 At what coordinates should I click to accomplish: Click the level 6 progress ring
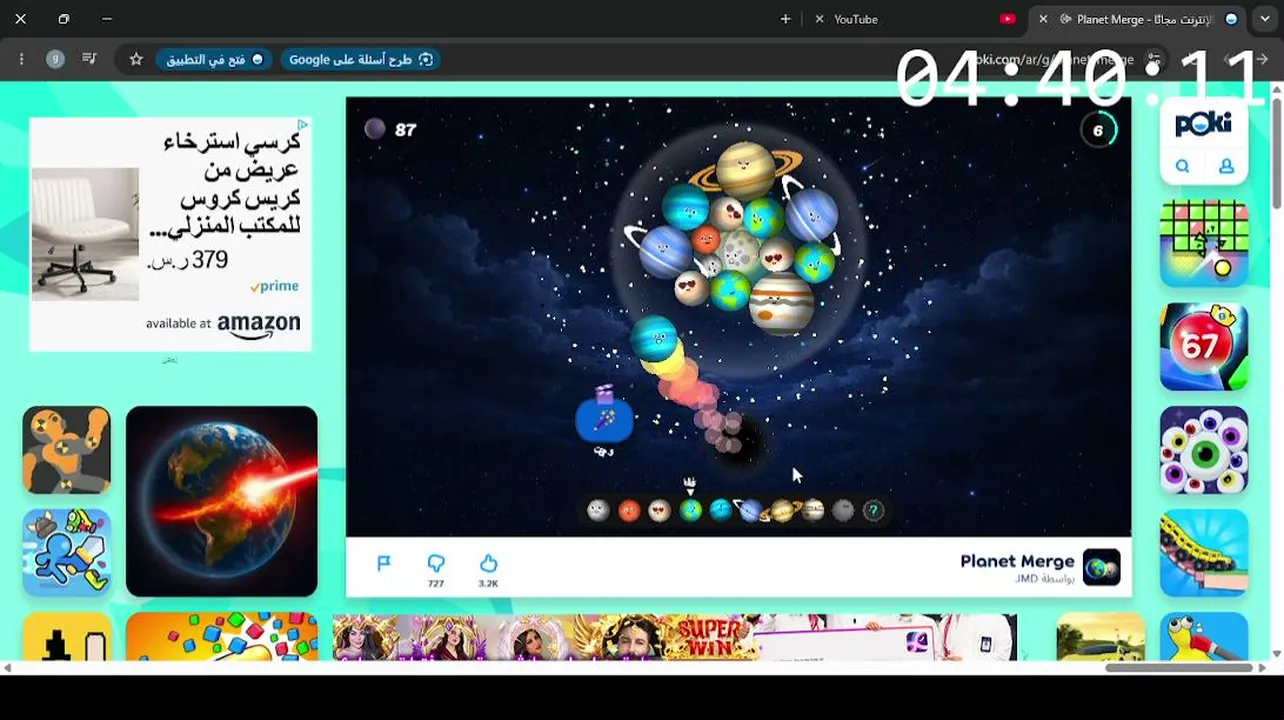pos(1098,130)
